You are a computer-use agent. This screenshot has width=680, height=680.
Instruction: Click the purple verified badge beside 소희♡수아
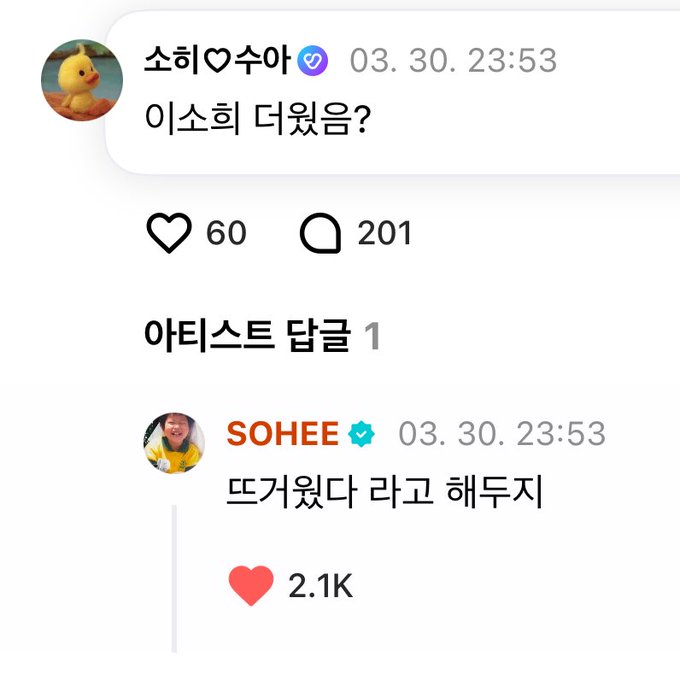[x=313, y=62]
